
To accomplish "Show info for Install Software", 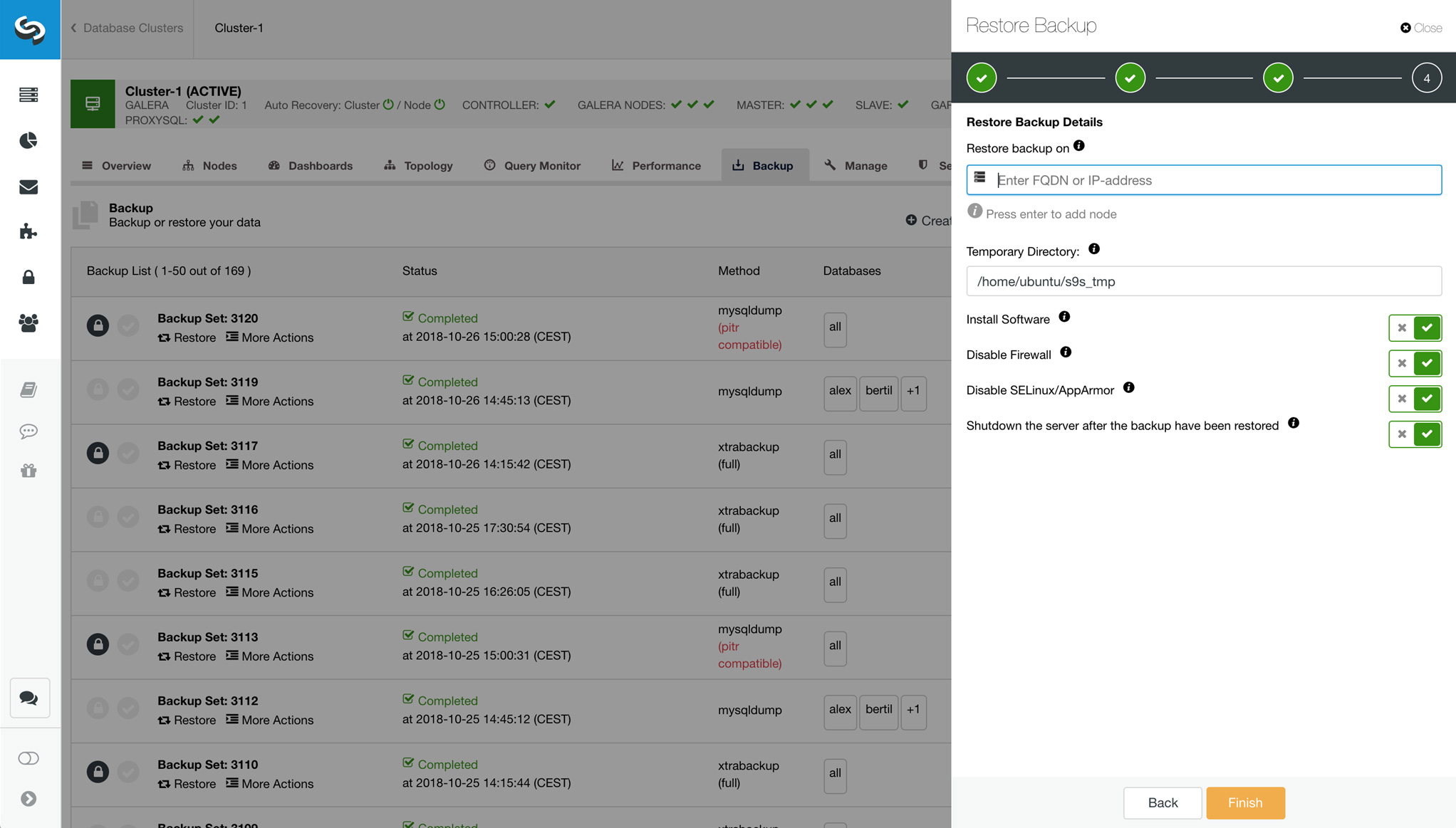I will (x=1064, y=317).
